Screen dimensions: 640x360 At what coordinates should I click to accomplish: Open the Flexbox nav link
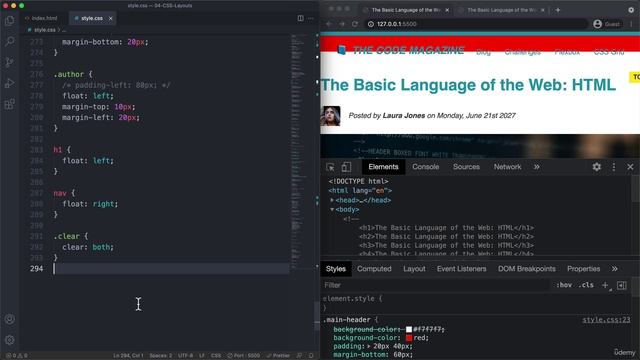pos(567,52)
